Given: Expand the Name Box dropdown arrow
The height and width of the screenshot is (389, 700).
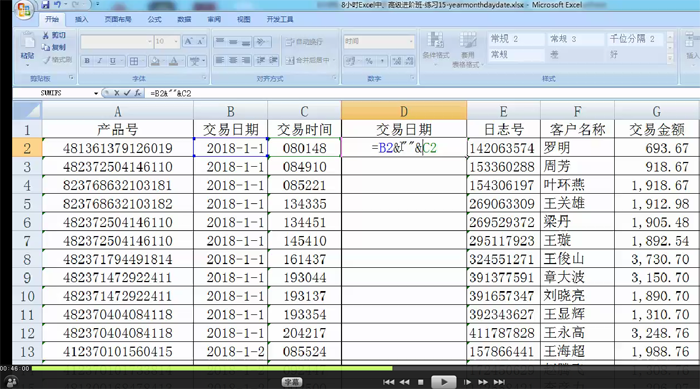Looking at the screenshot, I should 96,93.
